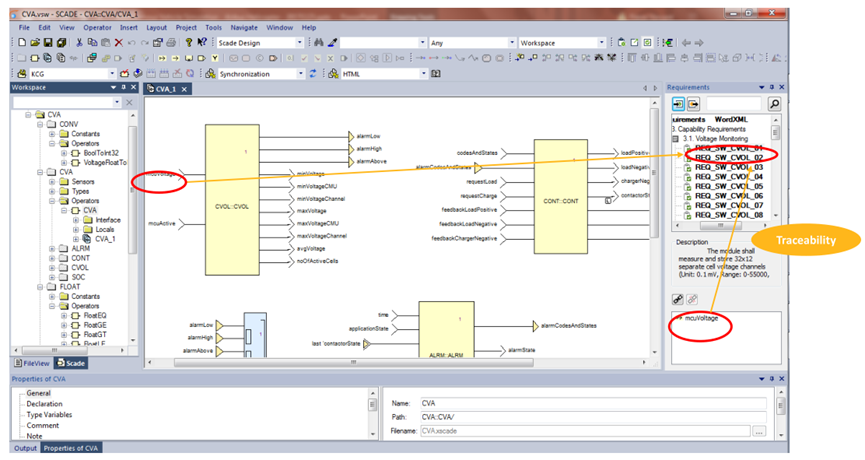The image size is (865, 460).
Task: Click the yellow question mark Help icon
Action: coord(189,42)
